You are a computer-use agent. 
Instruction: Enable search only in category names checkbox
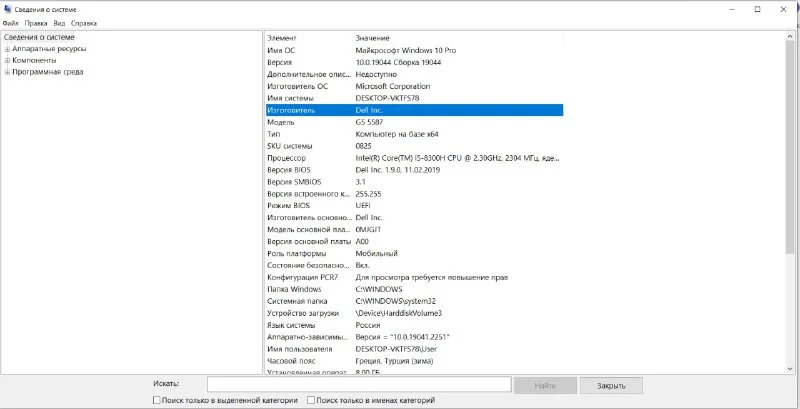pyautogui.click(x=312, y=400)
